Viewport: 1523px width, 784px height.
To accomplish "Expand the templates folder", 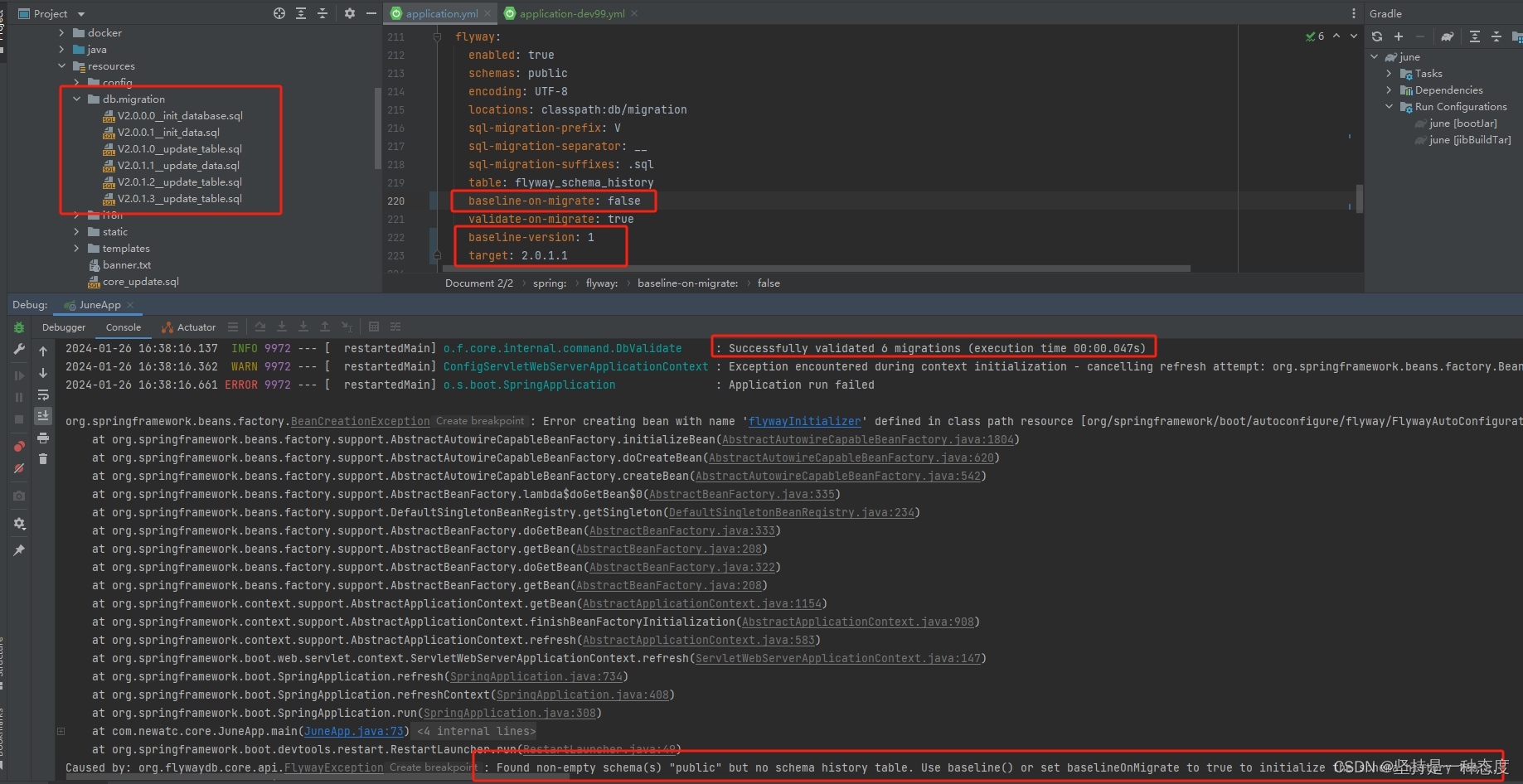I will click(77, 248).
